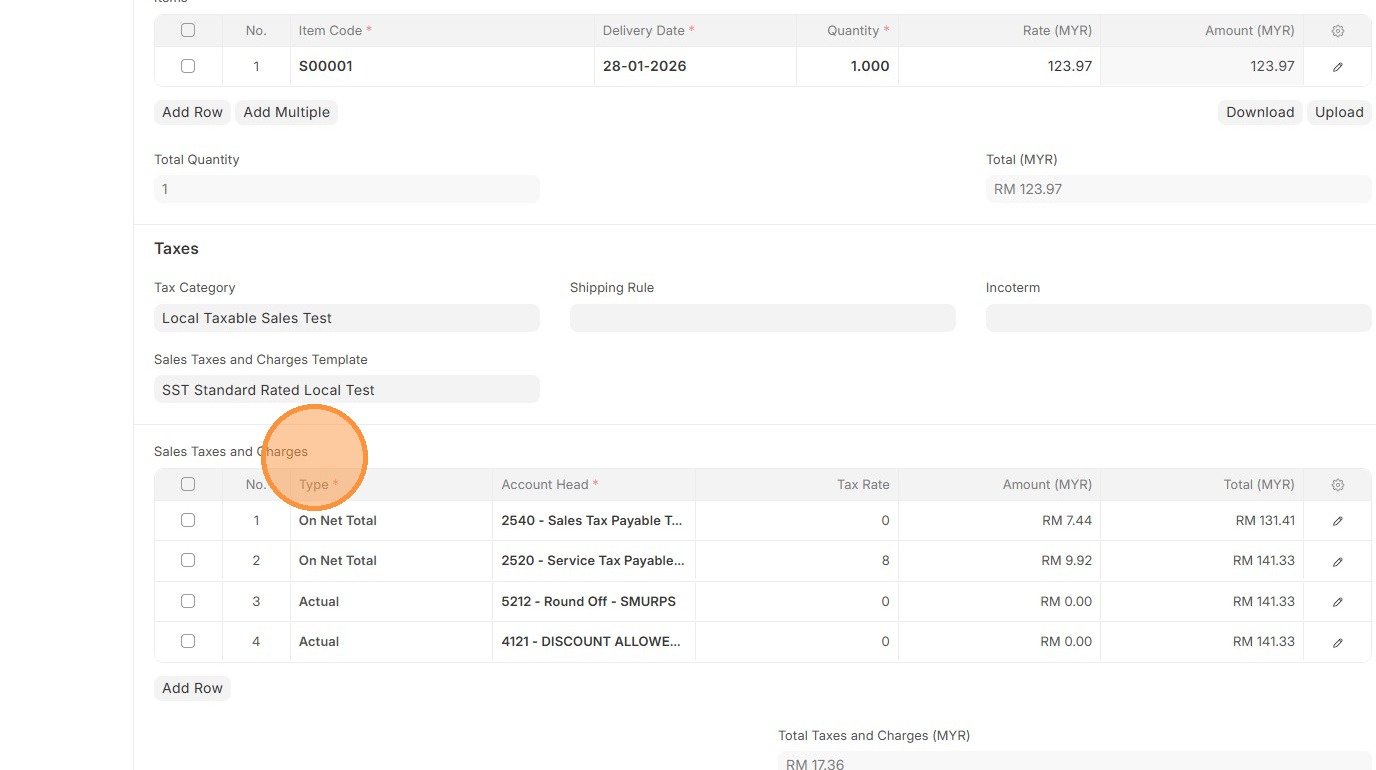Click the Download button

[x=1260, y=112]
